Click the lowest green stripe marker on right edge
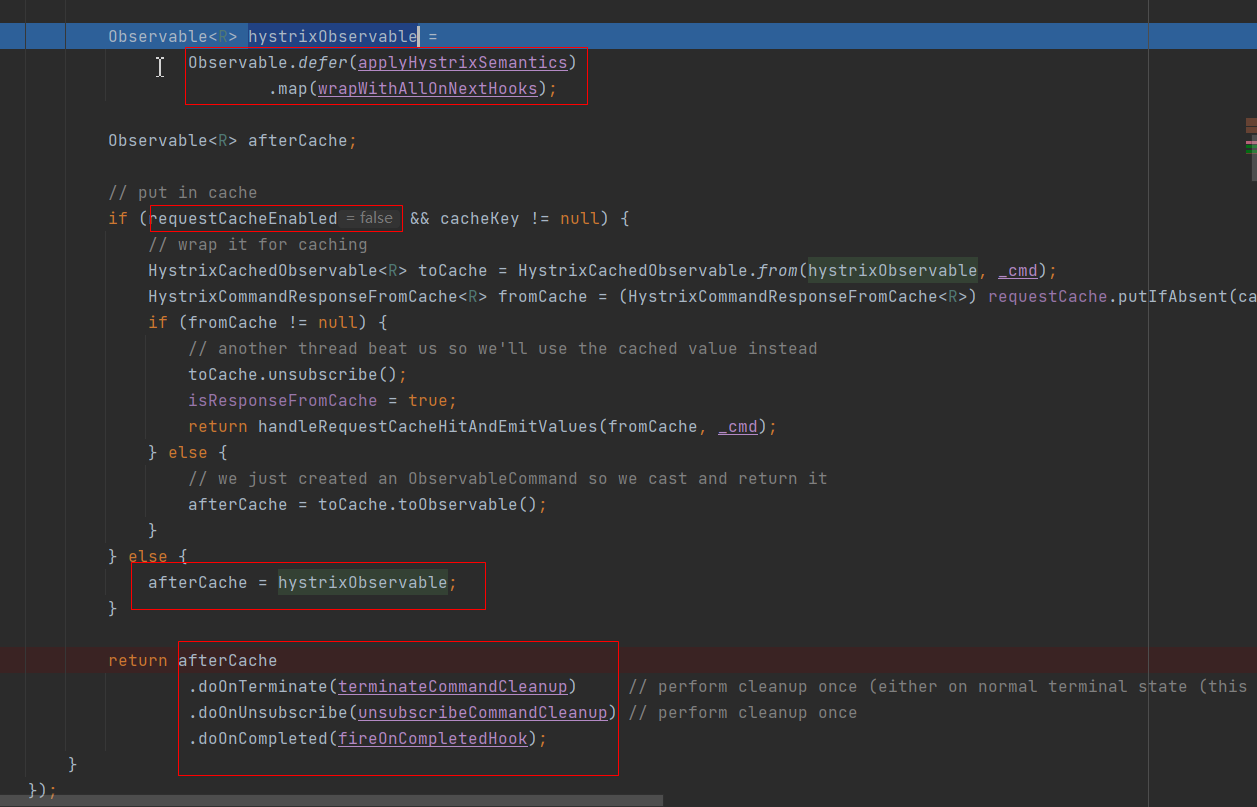This screenshot has width=1257, height=807. [1251, 151]
